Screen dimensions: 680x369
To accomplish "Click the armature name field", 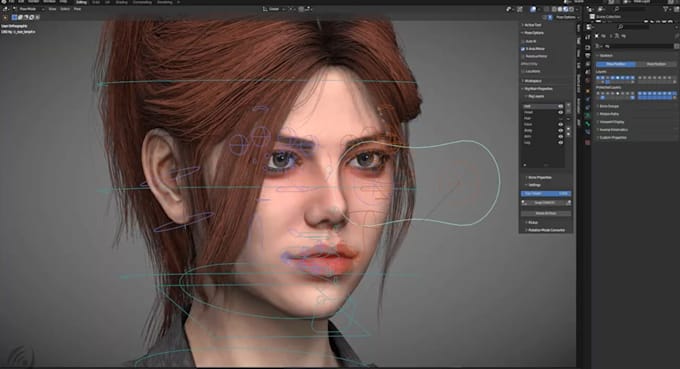I will point(638,46).
